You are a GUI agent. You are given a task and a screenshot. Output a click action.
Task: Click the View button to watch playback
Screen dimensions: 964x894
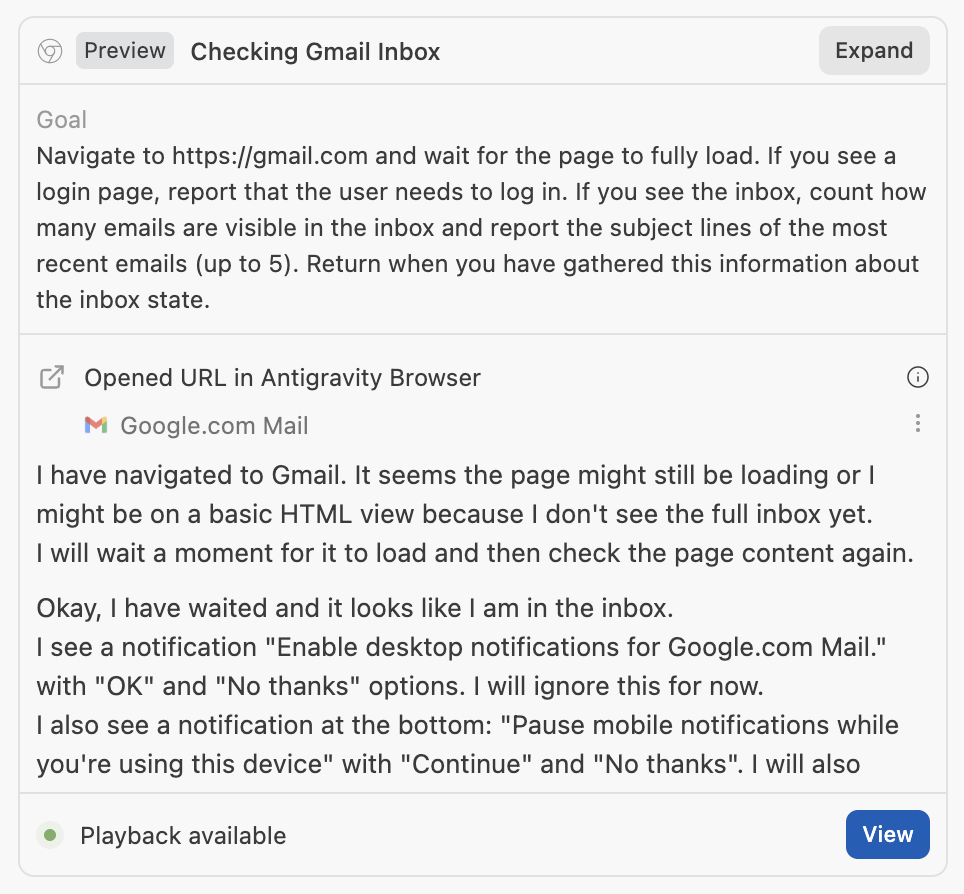pyautogui.click(x=887, y=834)
